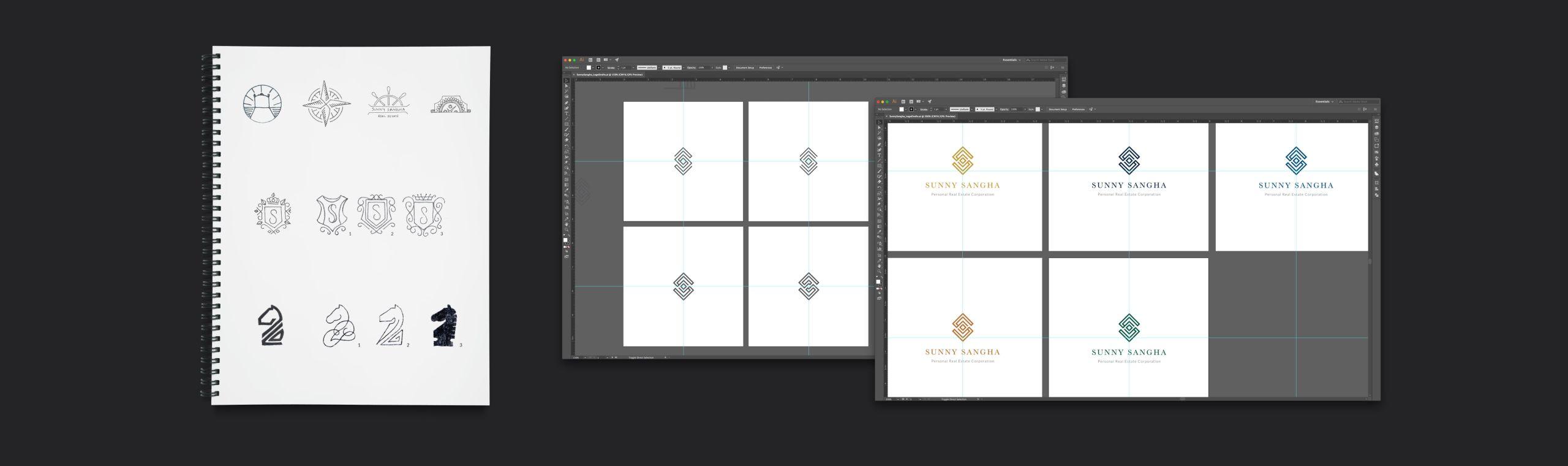Image resolution: width=1568 pixels, height=466 pixels.
Task: Open Essentials workspace dropdown in back window
Action: click(x=1012, y=60)
